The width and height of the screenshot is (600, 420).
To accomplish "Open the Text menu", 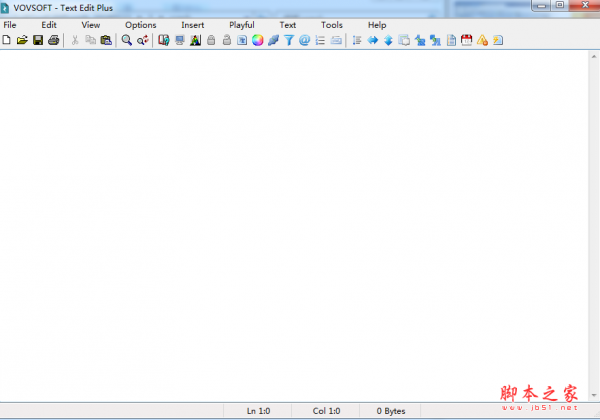I will point(287,25).
